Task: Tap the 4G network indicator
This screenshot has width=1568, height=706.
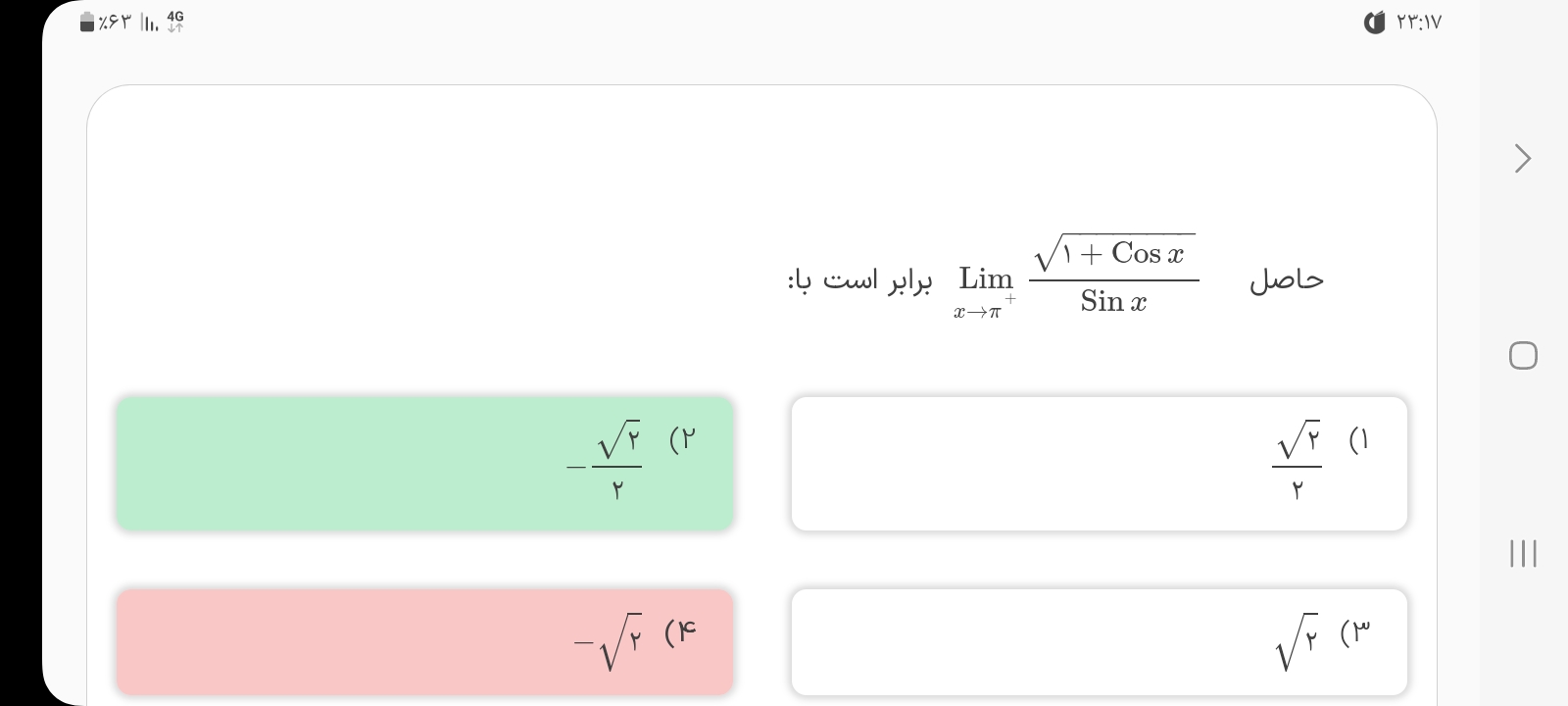Action: pos(175,21)
